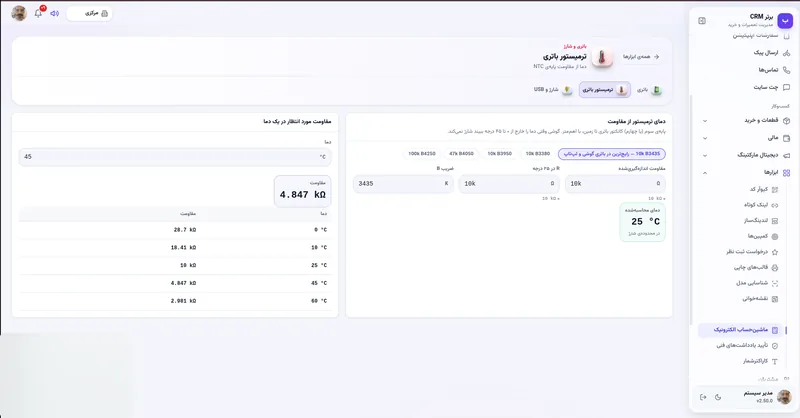
Task: Click the مدیر سیستم profile avatar
Action: pyautogui.click(x=784, y=397)
